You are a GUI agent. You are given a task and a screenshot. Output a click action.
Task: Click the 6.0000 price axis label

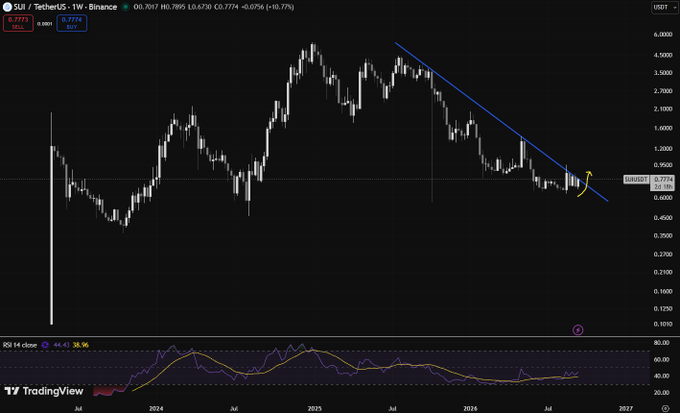(663, 35)
